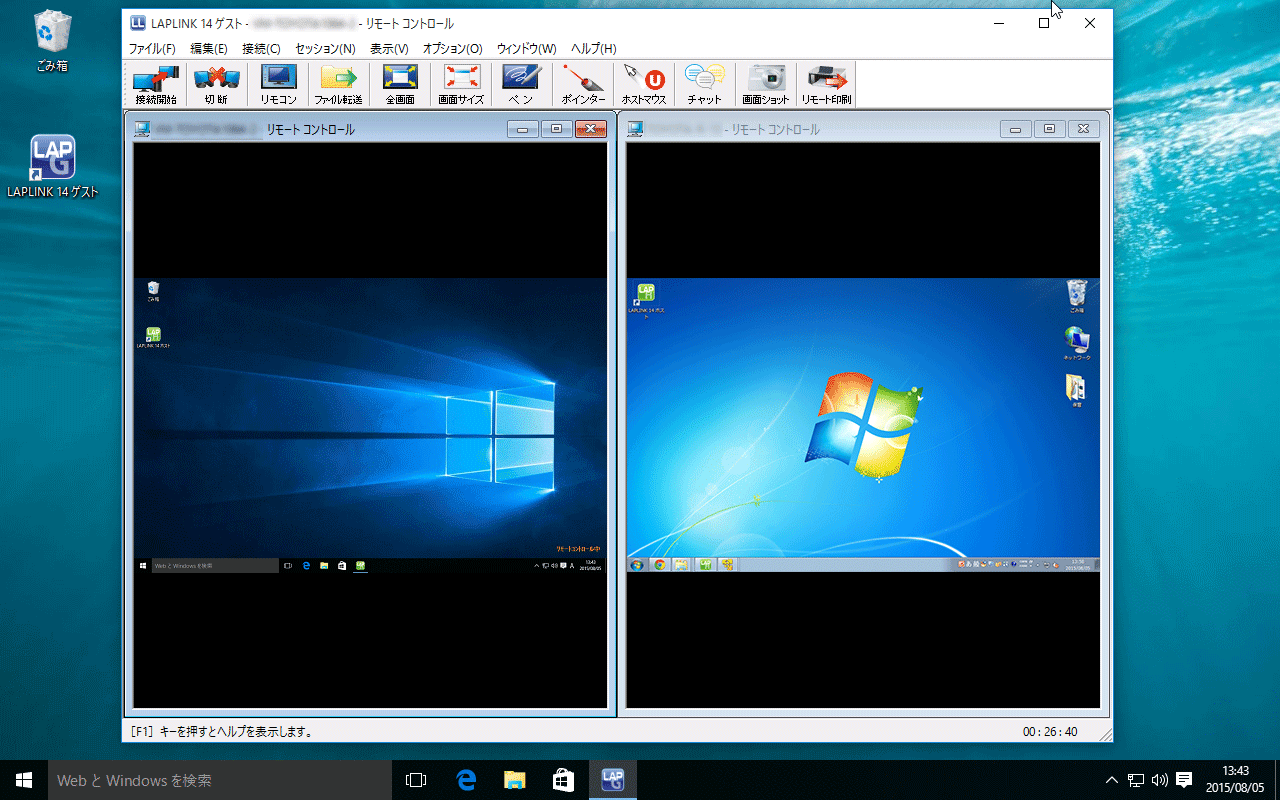Open the ファイル転送 file transfer tool
The image size is (1280, 800).
click(x=338, y=84)
